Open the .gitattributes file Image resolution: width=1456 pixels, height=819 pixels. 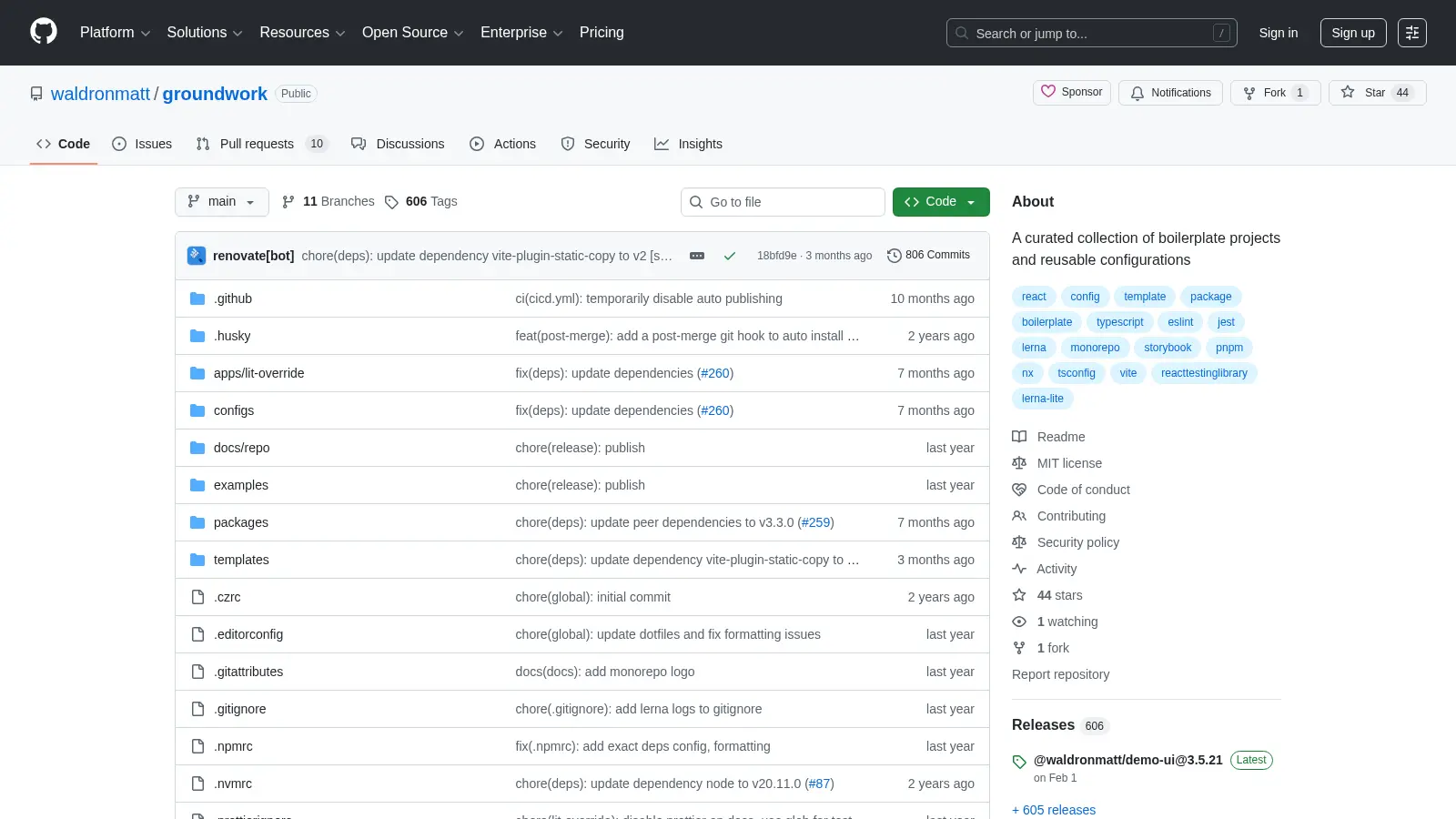coord(248,672)
